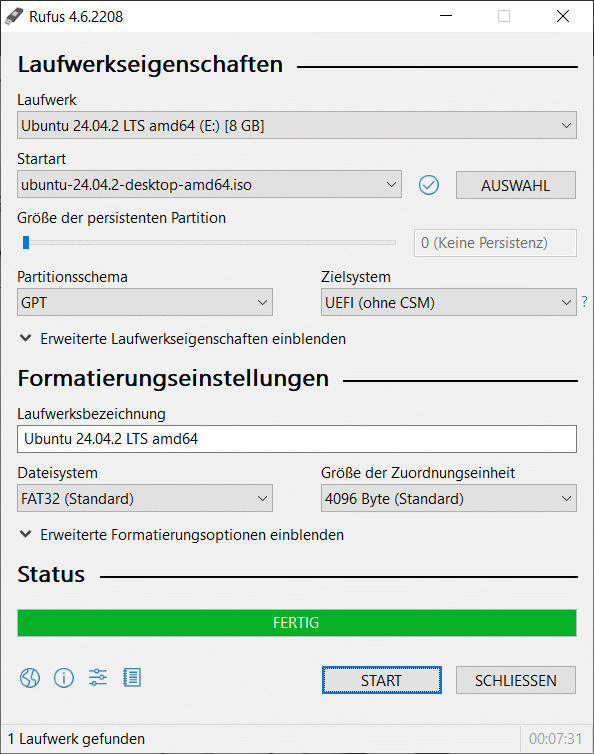Open the Startart ISO selection dropdown

point(209,184)
